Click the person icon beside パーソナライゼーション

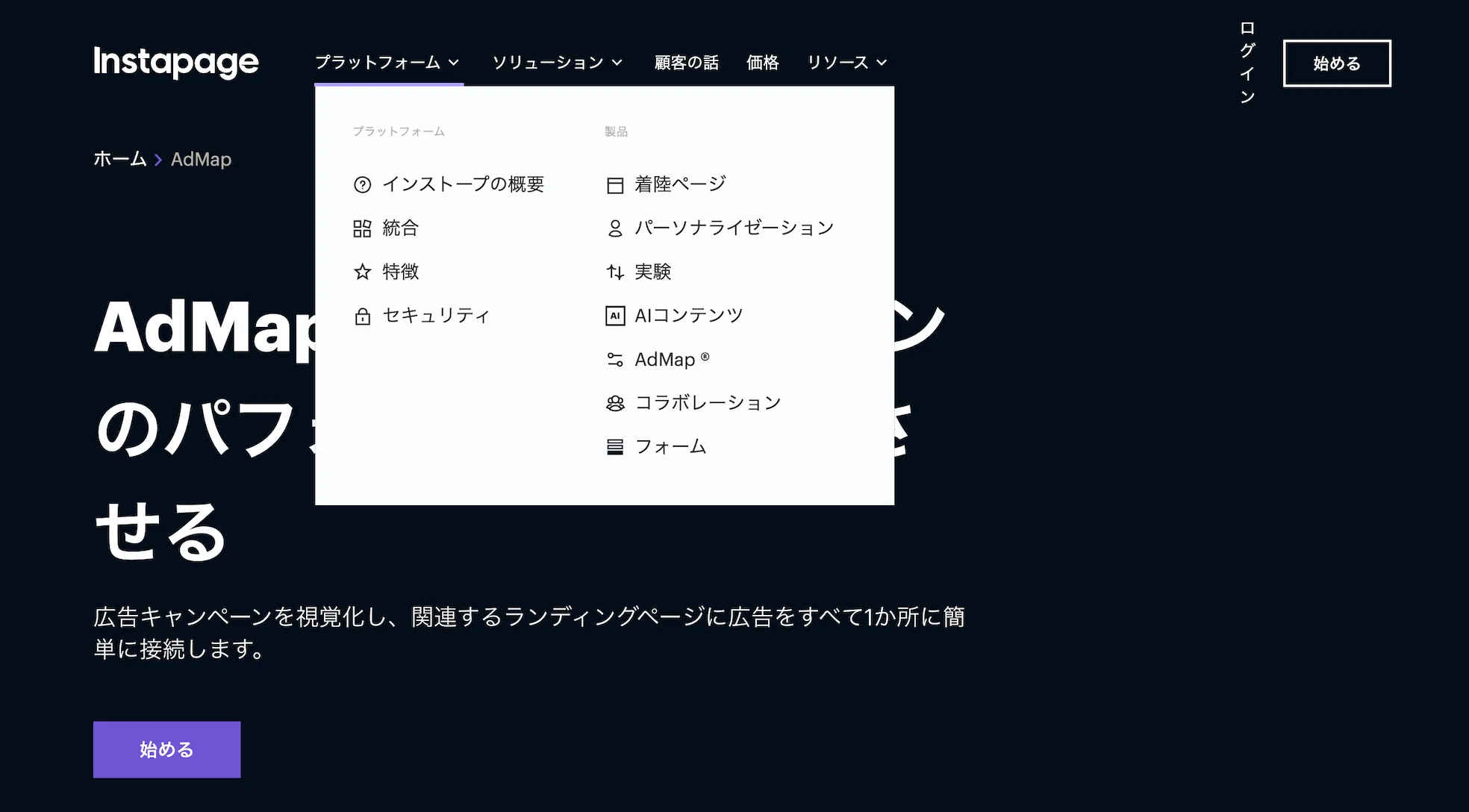(x=614, y=228)
